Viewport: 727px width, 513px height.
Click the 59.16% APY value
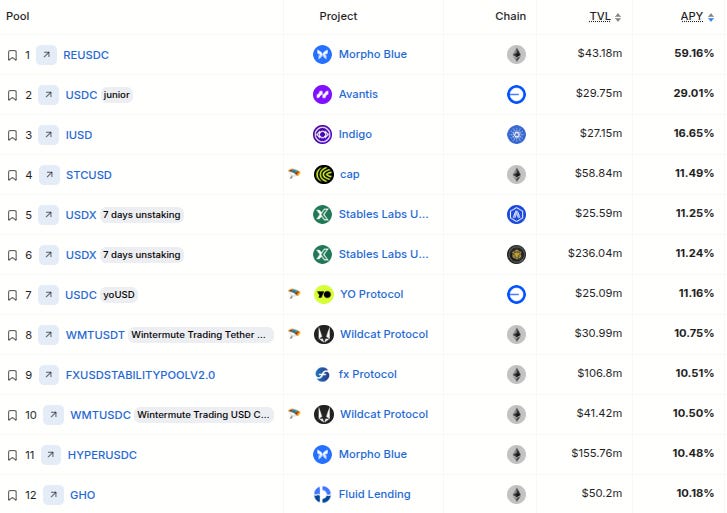694,53
